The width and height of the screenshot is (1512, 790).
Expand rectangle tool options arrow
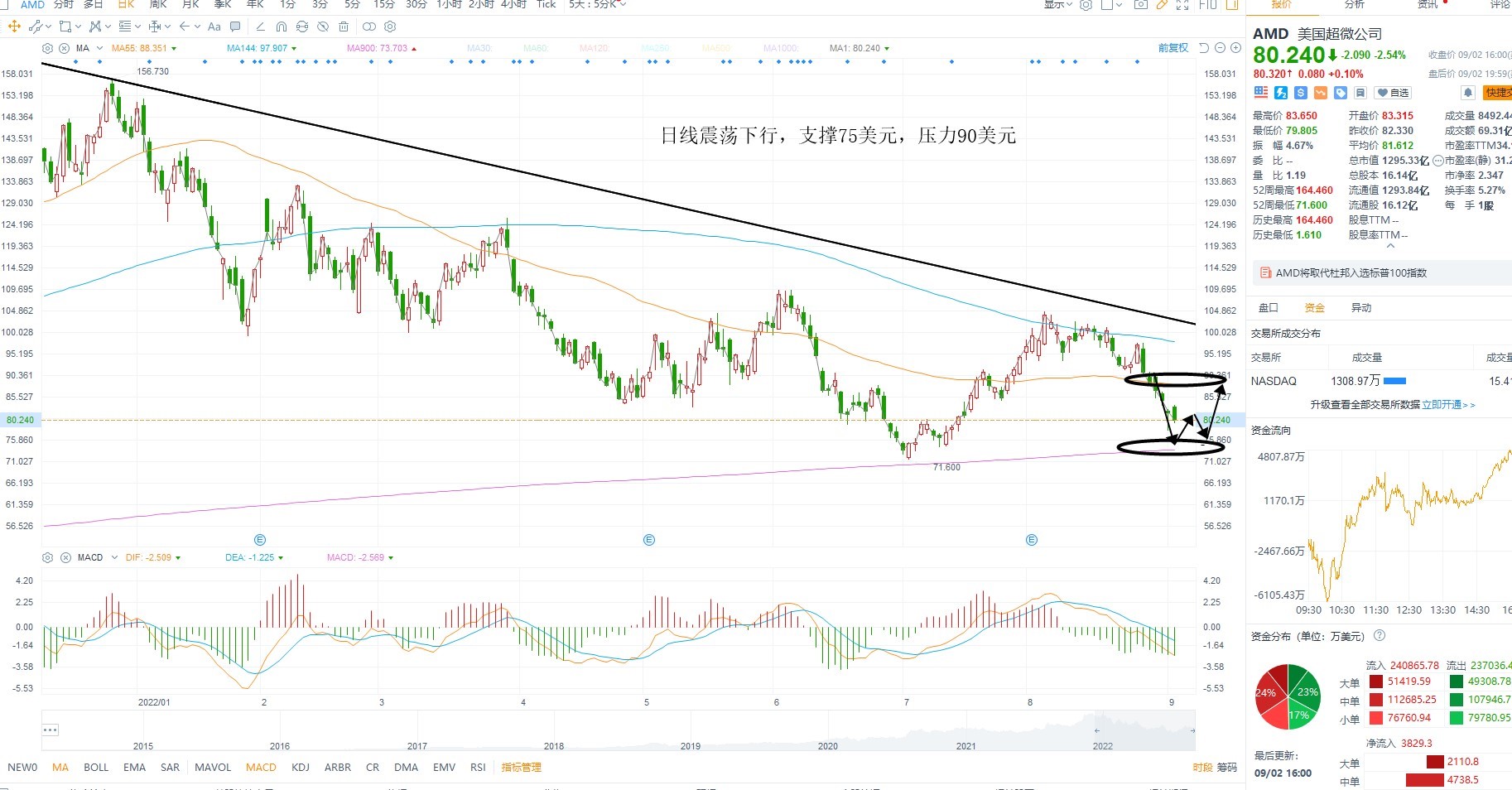[78, 27]
